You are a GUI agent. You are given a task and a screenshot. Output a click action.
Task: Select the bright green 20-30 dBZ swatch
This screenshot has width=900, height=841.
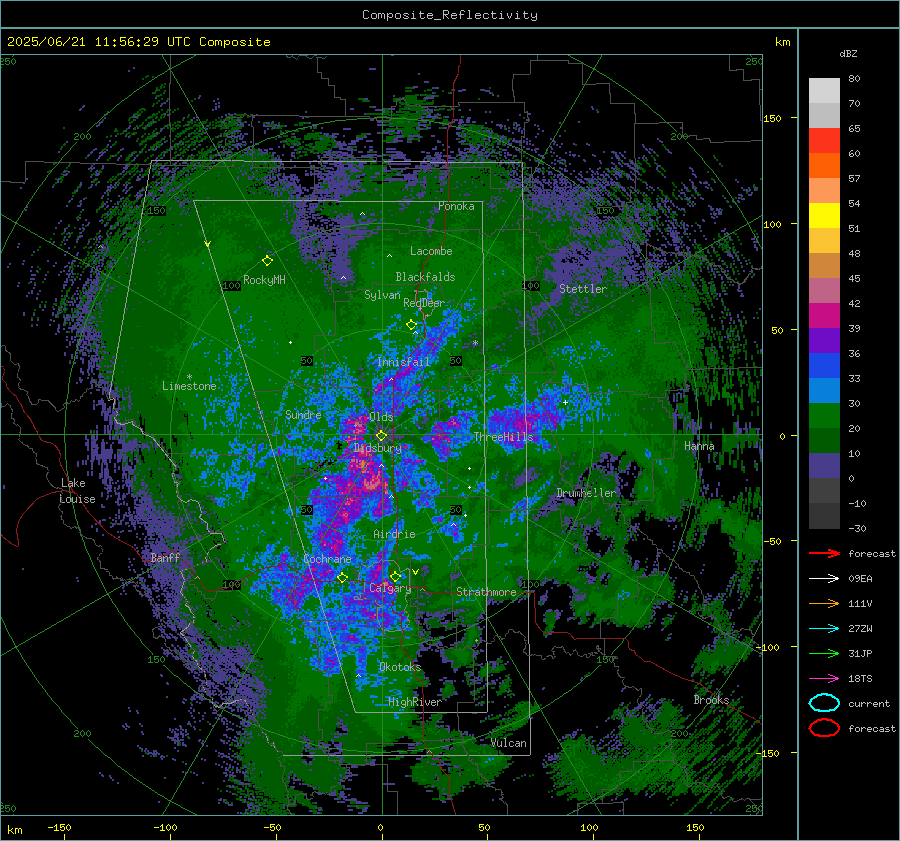(824, 416)
